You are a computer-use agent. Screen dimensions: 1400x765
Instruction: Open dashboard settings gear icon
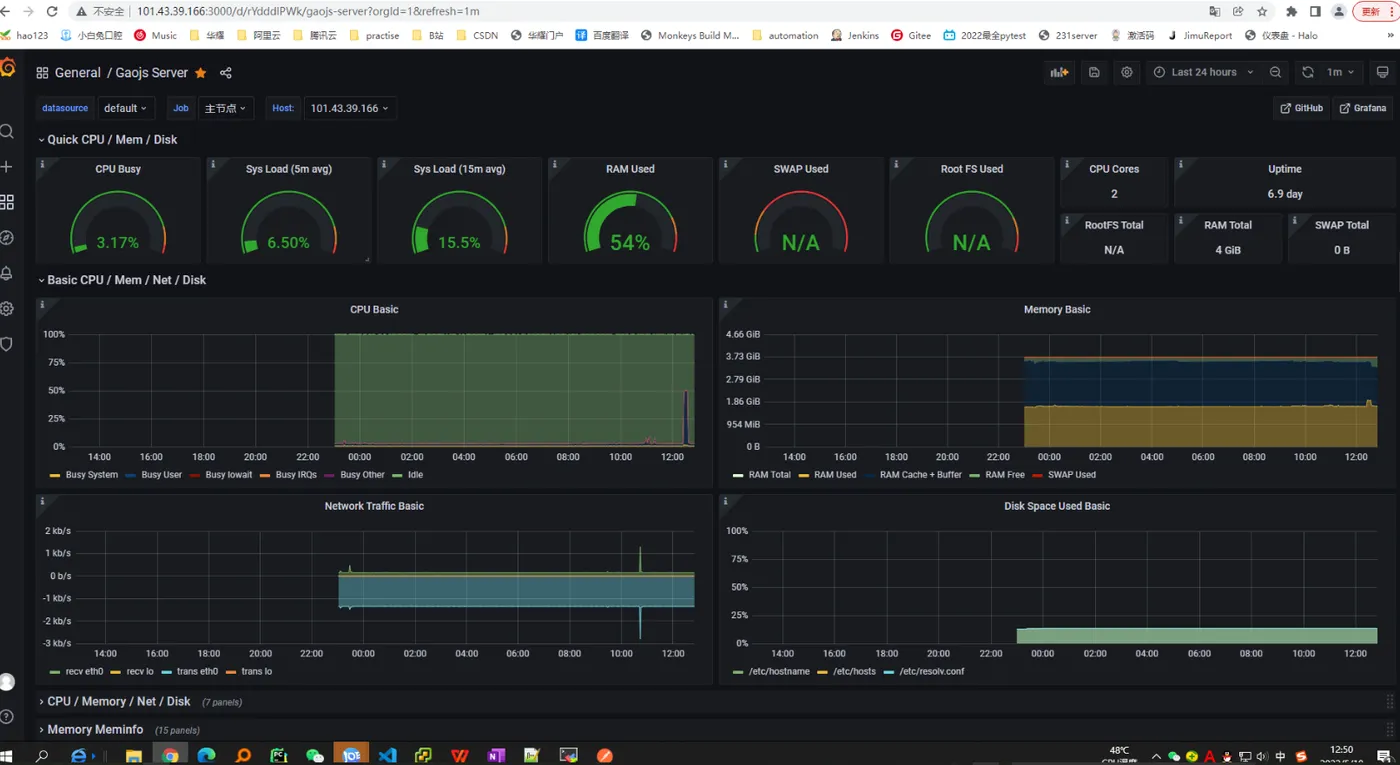coord(1127,72)
